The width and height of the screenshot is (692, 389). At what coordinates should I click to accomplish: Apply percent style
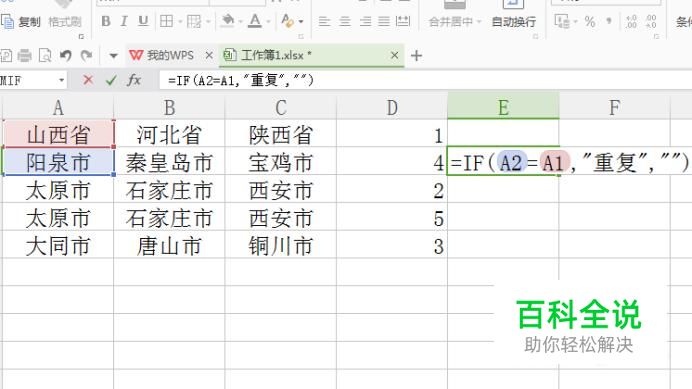590,21
